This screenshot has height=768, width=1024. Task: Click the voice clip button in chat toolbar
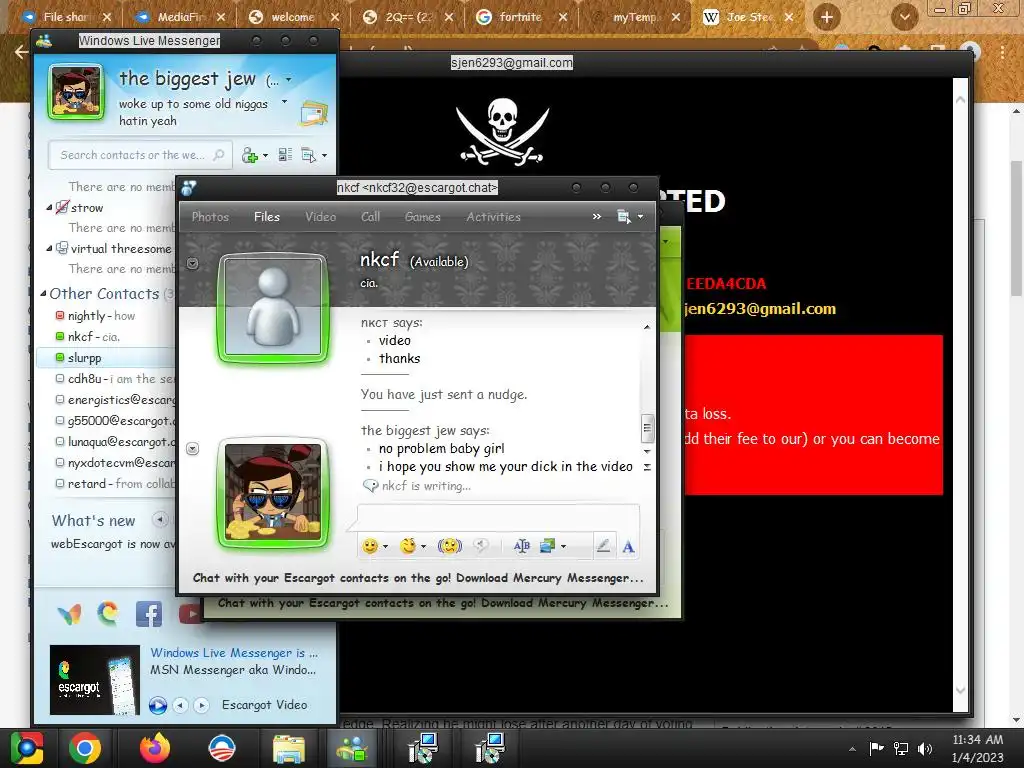coord(481,546)
